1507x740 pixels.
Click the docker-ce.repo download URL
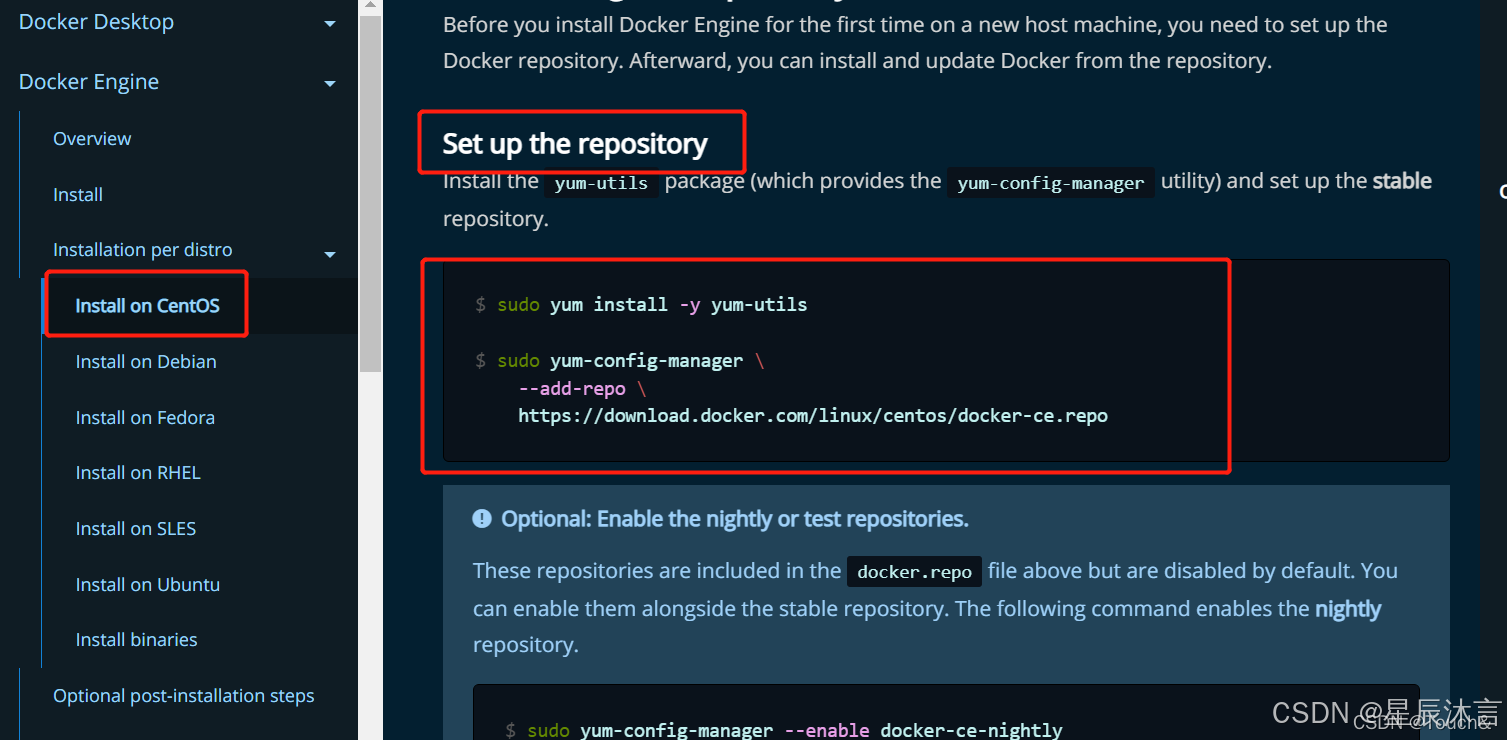(813, 416)
